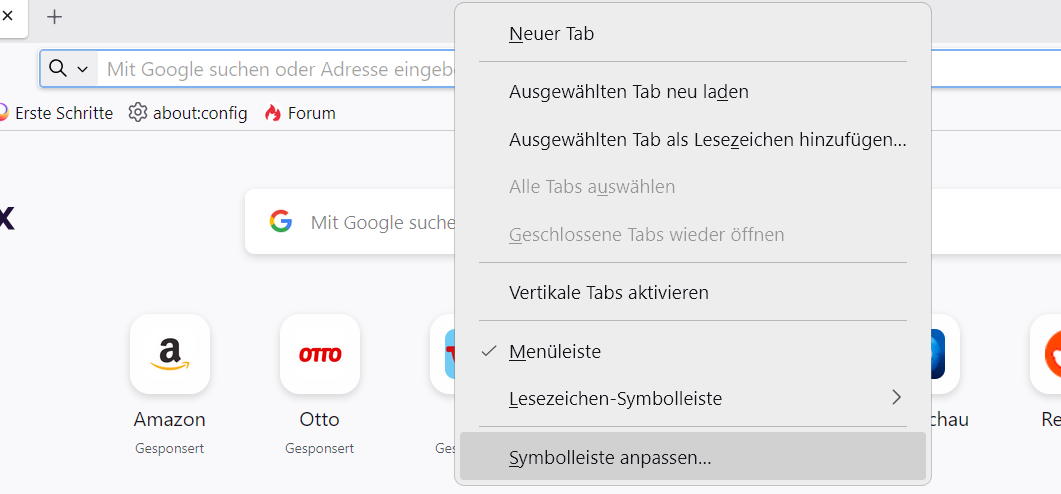This screenshot has height=494, width=1061.
Task: Choose Ausgewählten Tab neu laden
Action: click(x=628, y=91)
